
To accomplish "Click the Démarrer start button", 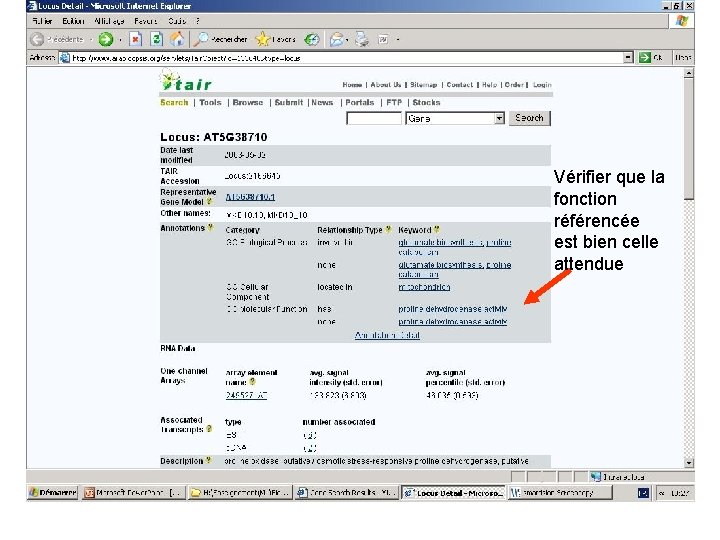I will tap(53, 493).
